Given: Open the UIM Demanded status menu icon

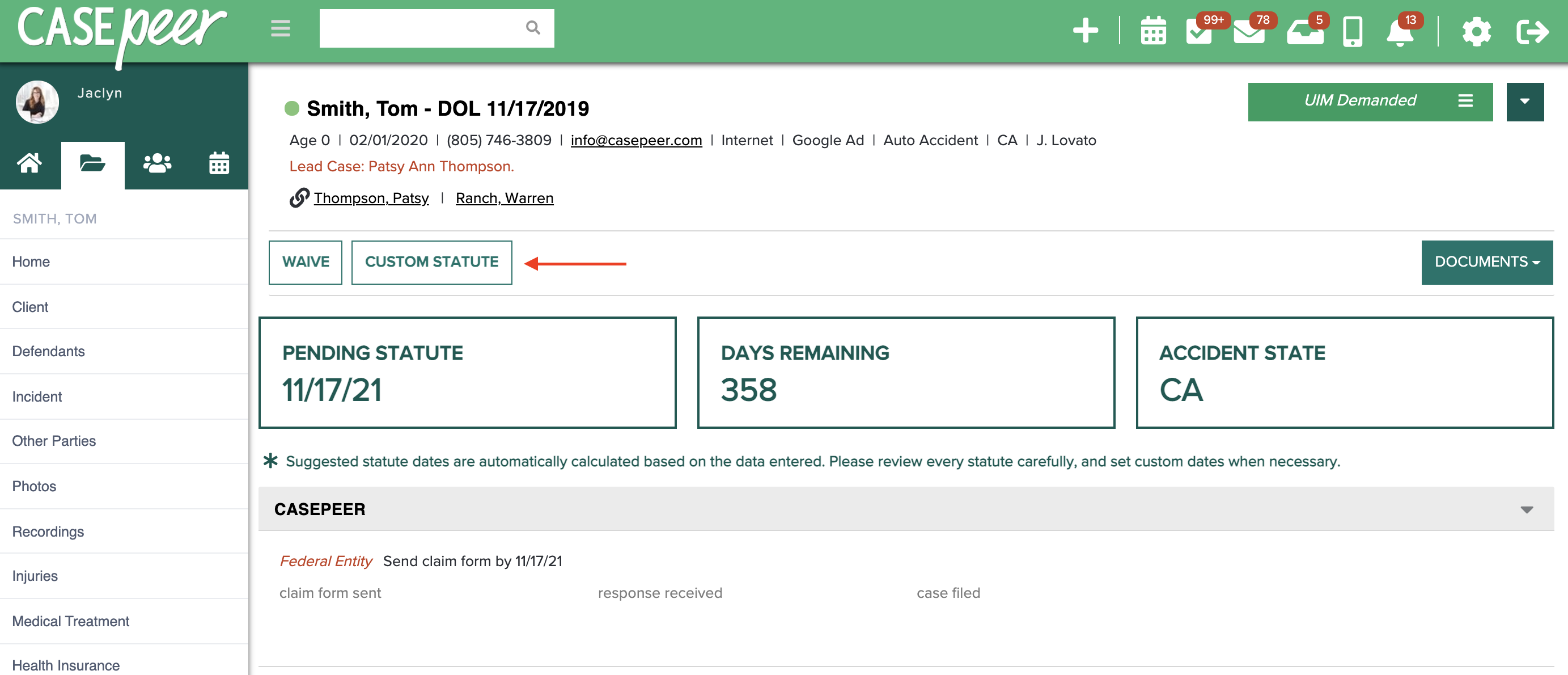Looking at the screenshot, I should tap(1465, 100).
